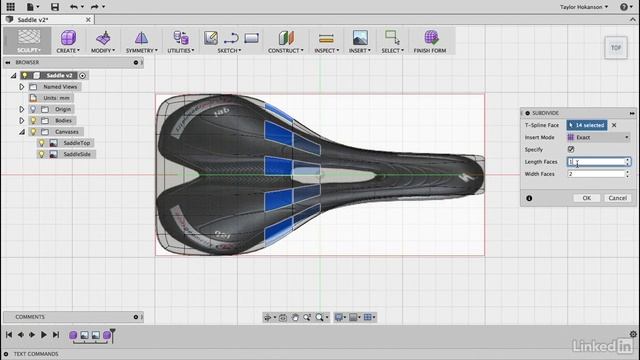Collapse the Saddle v2 root node
This screenshot has width=640, height=360.
[x=13, y=76]
